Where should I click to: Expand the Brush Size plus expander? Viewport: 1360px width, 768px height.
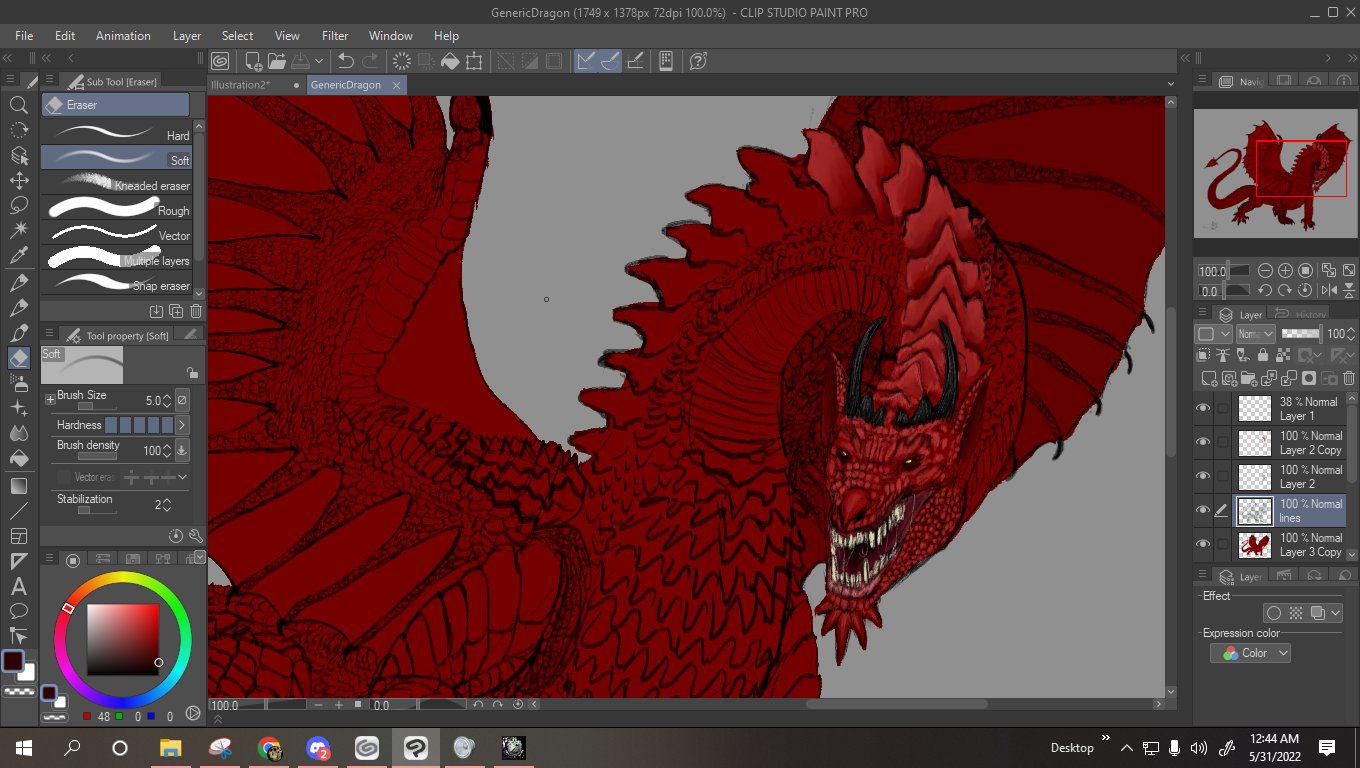point(50,399)
